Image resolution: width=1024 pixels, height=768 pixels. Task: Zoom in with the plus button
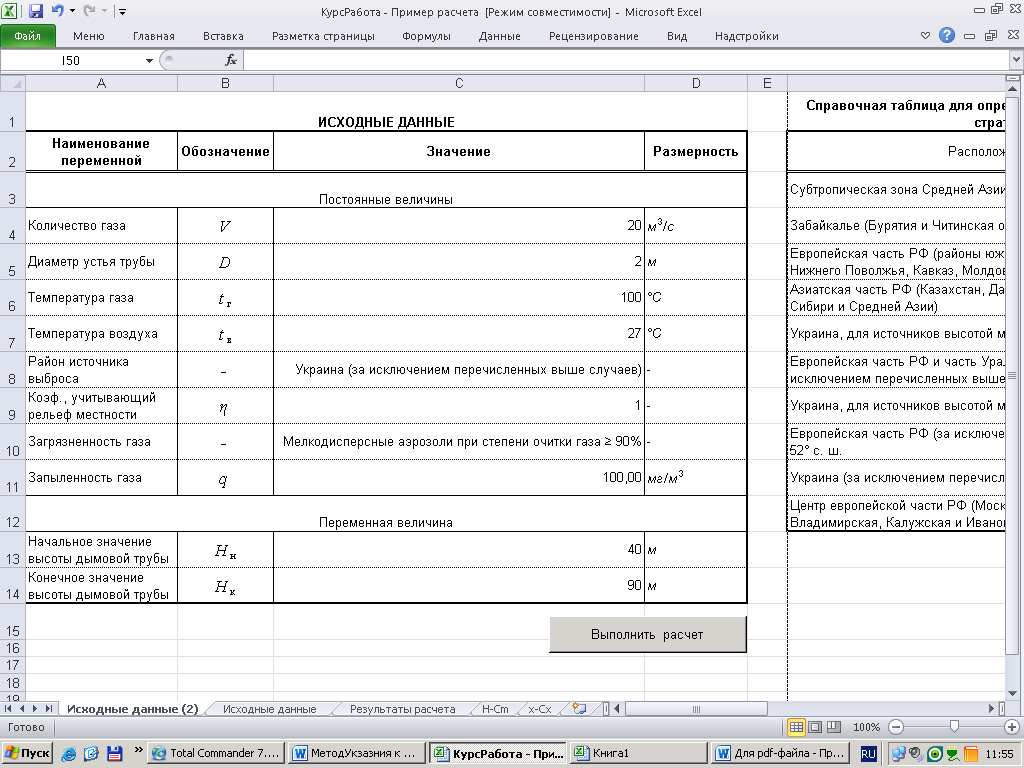pos(1012,727)
